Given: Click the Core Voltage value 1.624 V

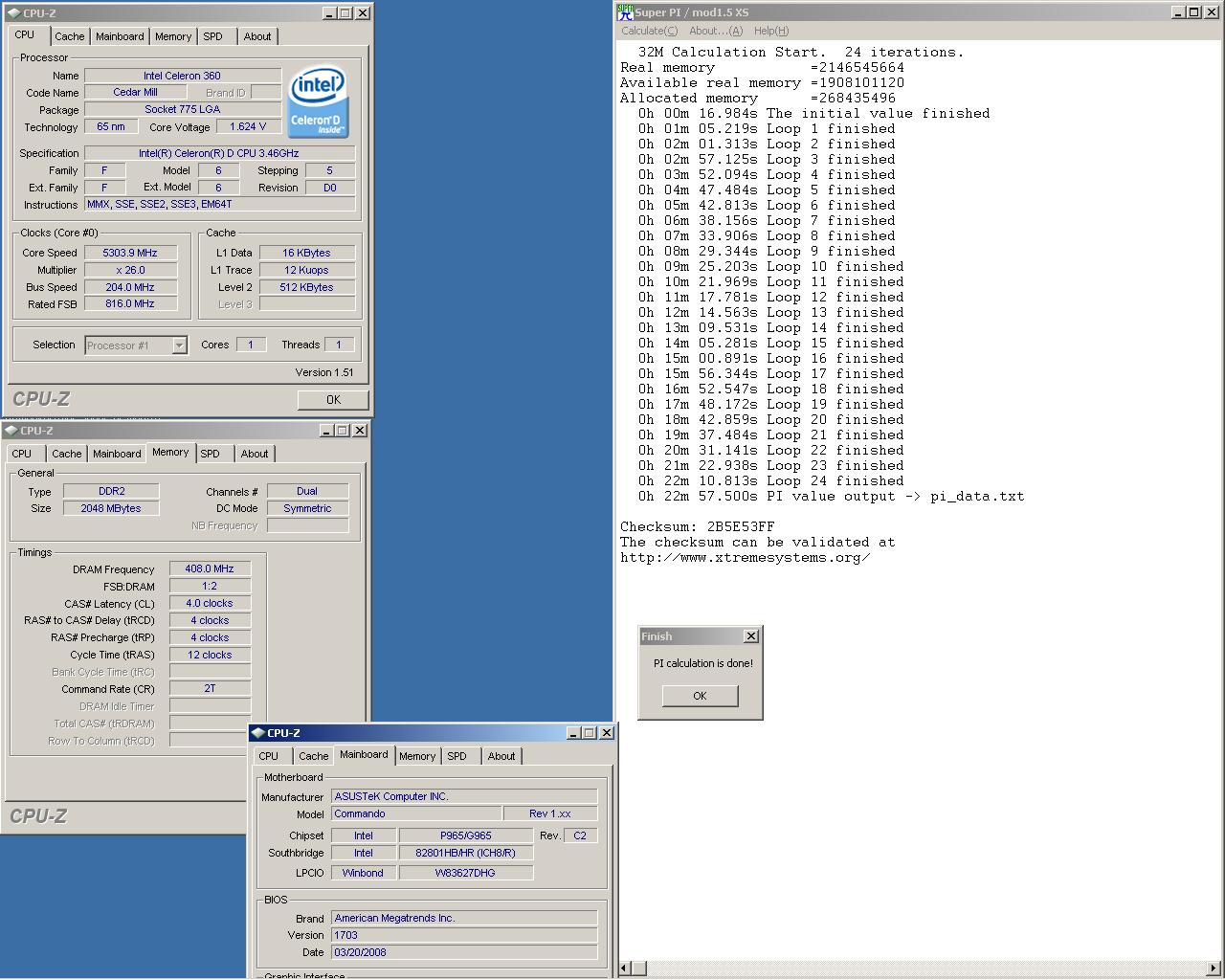Looking at the screenshot, I should pos(249,126).
